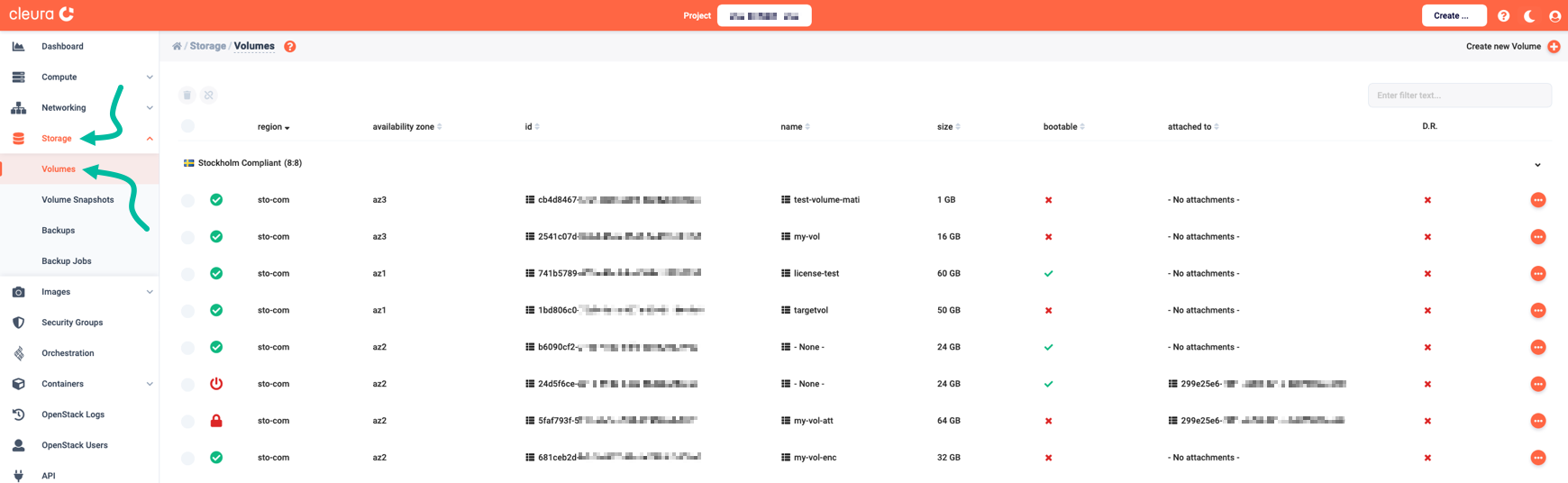Click the API plug icon

click(18, 476)
